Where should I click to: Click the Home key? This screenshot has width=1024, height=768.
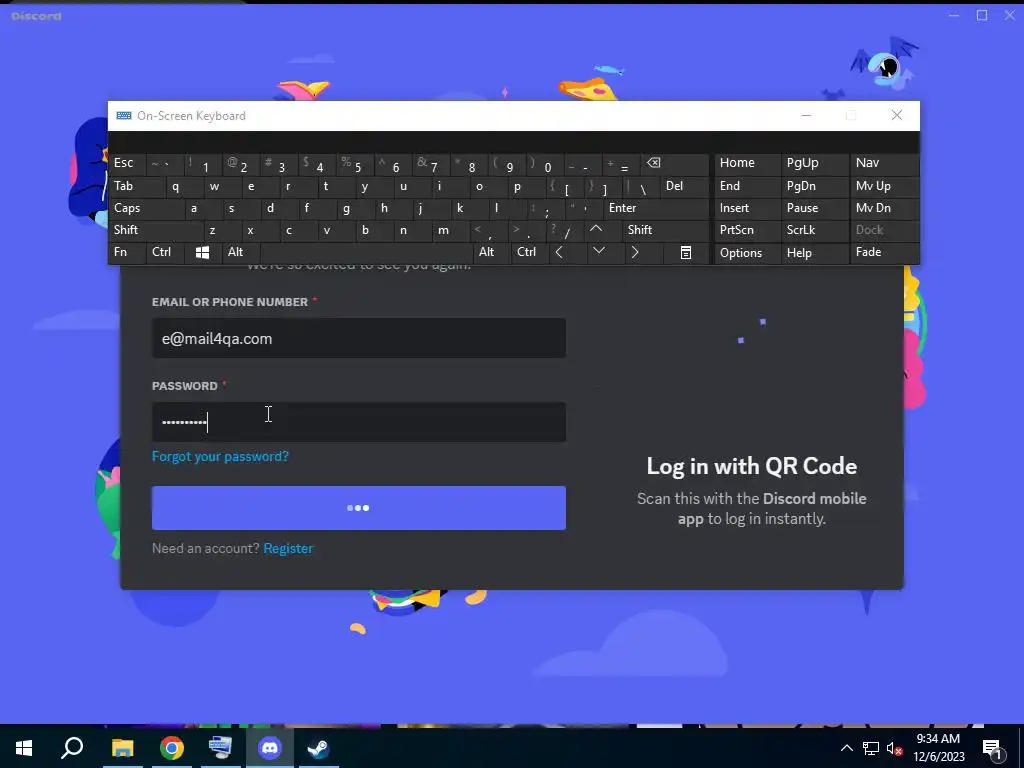tap(747, 163)
